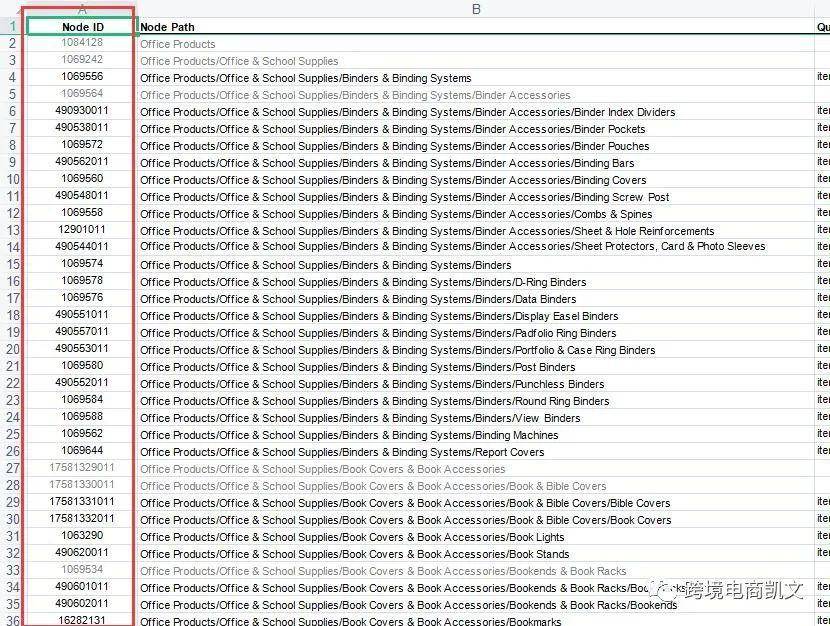Click the path ending in Binding Machines
The image size is (830, 626).
click(x=349, y=435)
